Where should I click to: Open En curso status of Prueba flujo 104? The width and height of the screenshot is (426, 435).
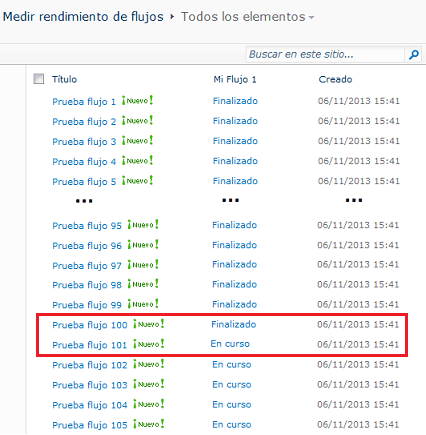(232, 405)
